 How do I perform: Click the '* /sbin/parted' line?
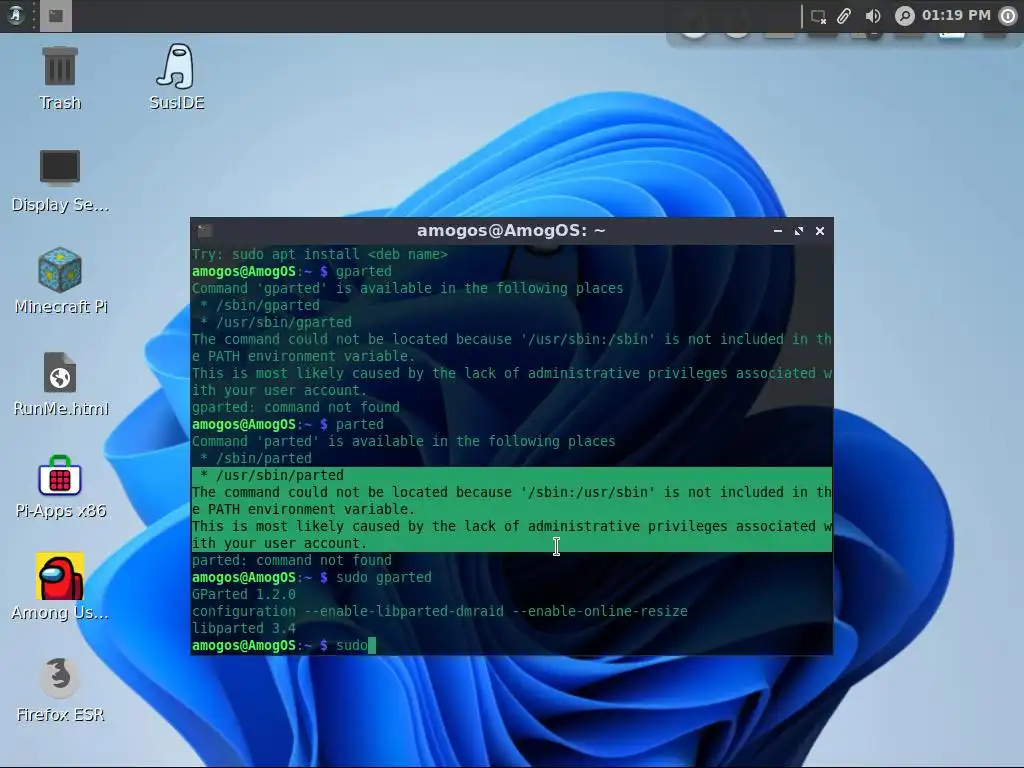tap(255, 458)
